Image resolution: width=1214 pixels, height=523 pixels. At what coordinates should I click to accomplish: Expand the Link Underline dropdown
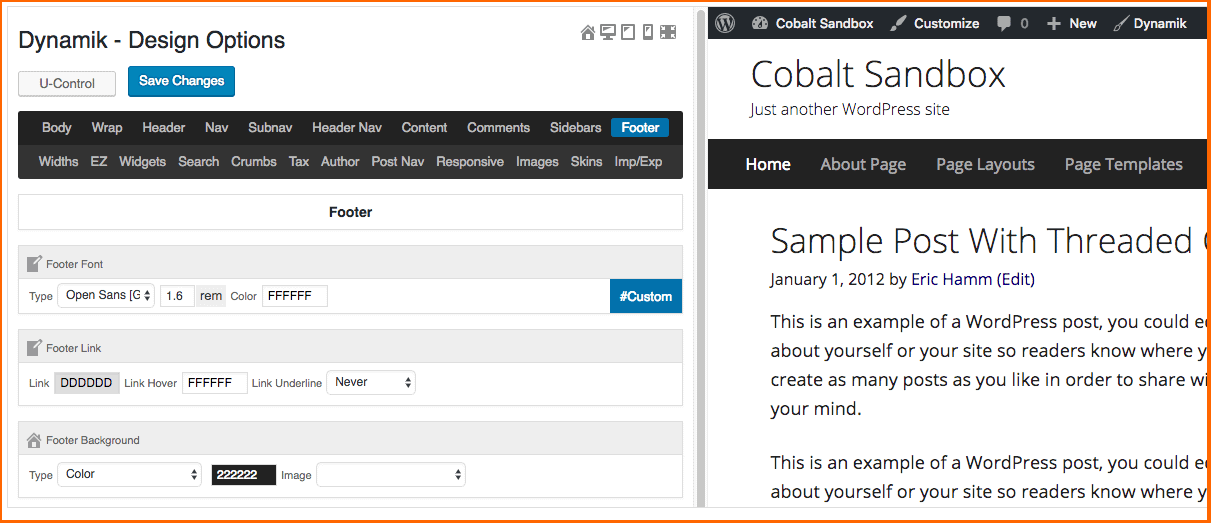pyautogui.click(x=371, y=382)
